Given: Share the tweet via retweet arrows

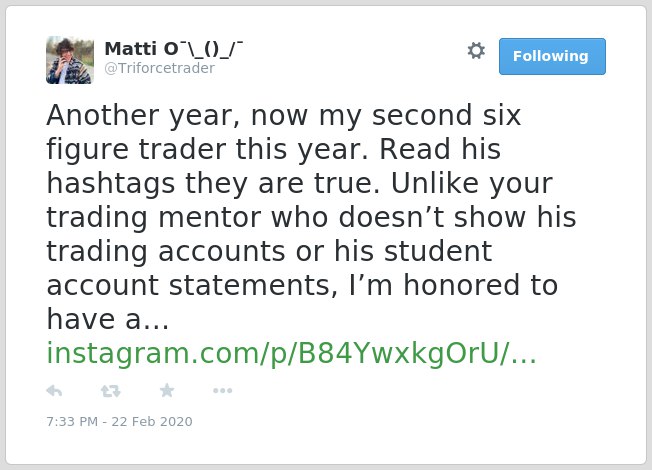Looking at the screenshot, I should pyautogui.click(x=111, y=391).
